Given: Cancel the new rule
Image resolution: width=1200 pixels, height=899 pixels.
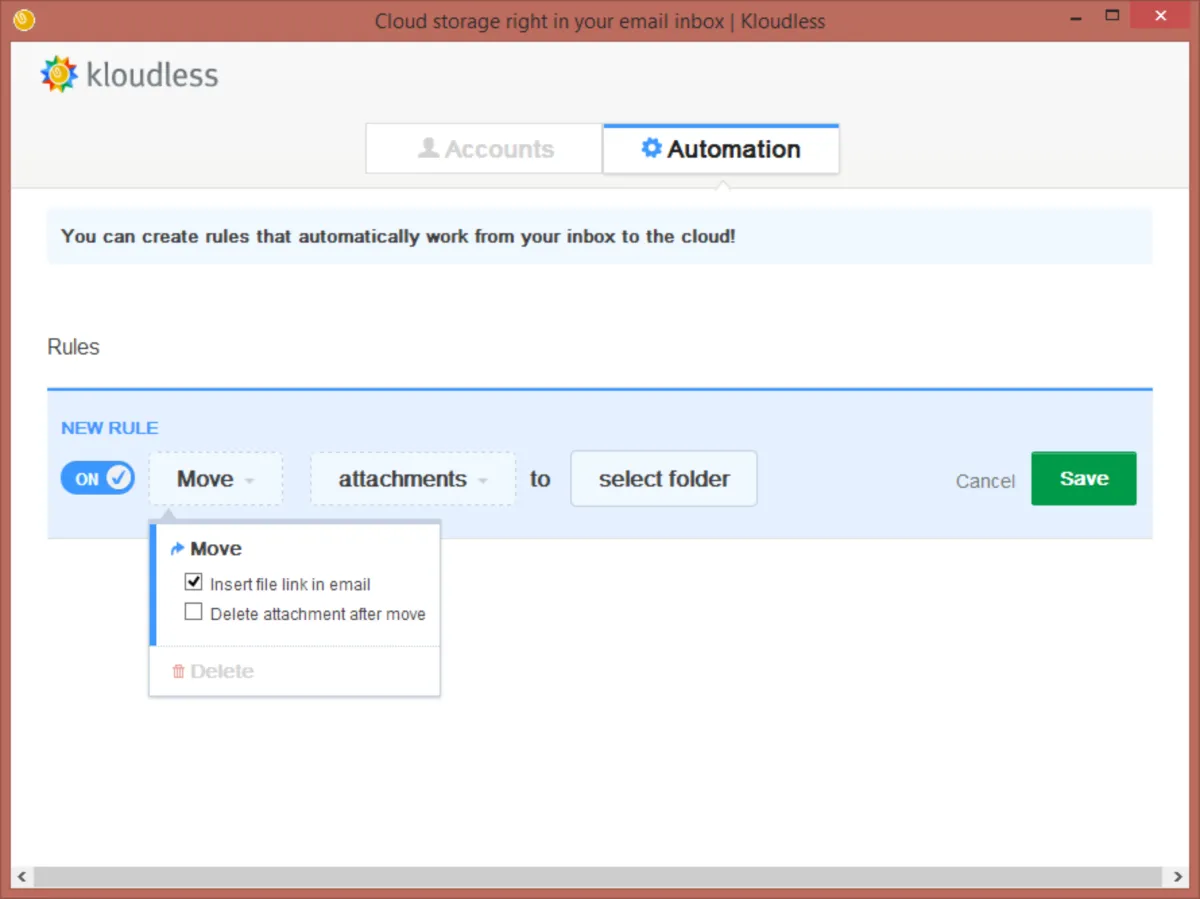Looking at the screenshot, I should tap(985, 481).
